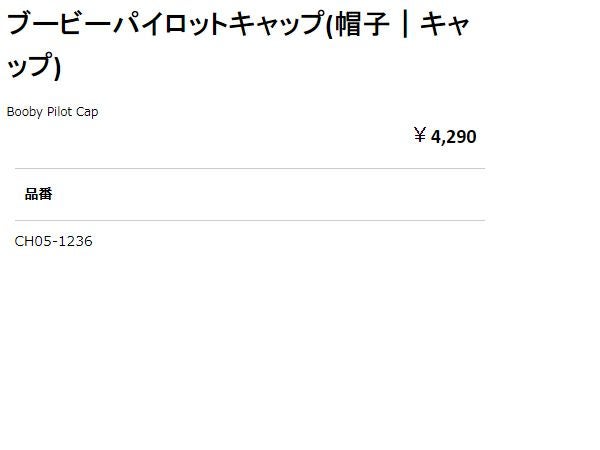Click the second line of the title

click(35, 68)
